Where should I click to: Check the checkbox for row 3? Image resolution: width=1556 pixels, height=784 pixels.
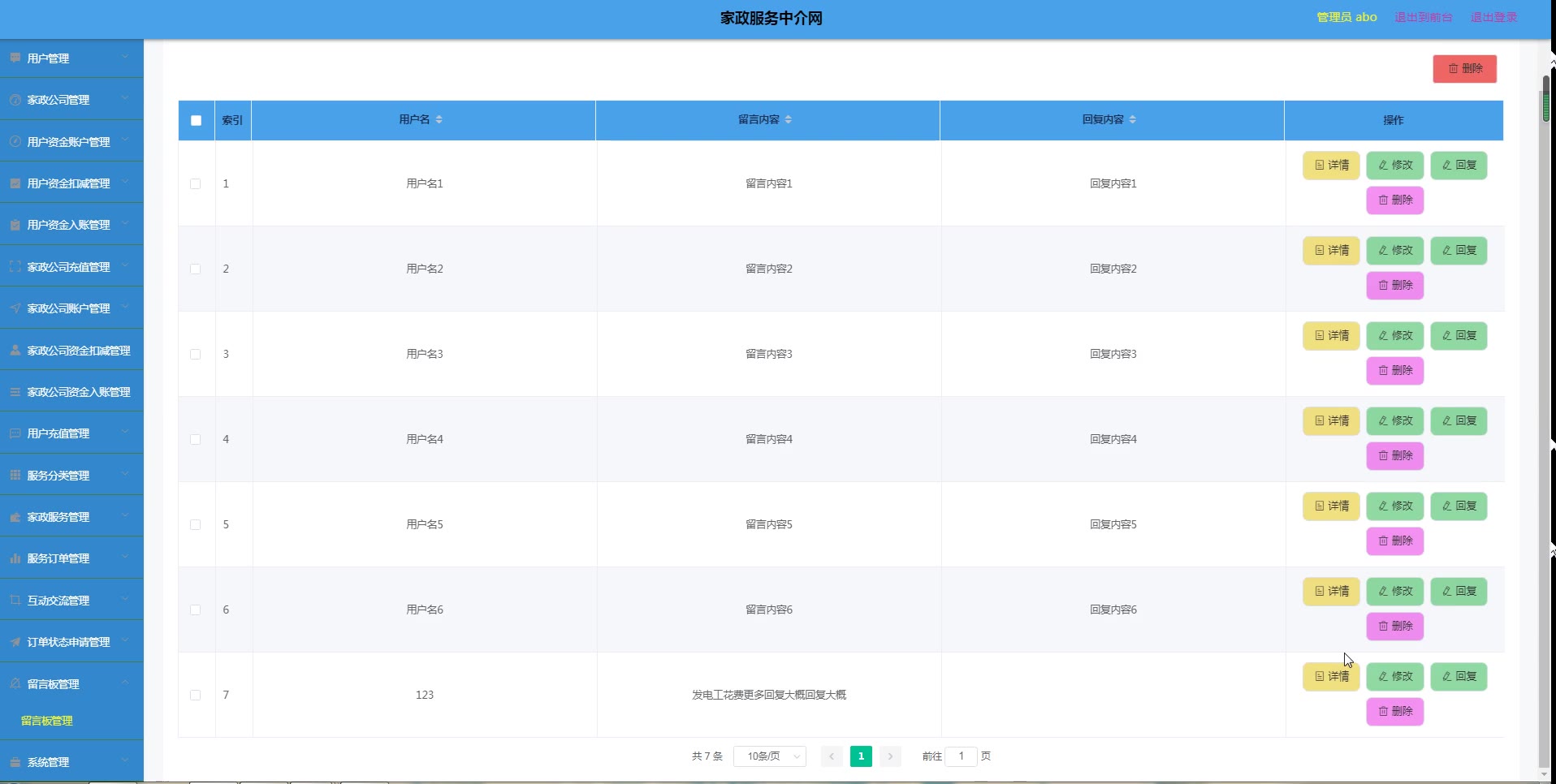pos(196,354)
